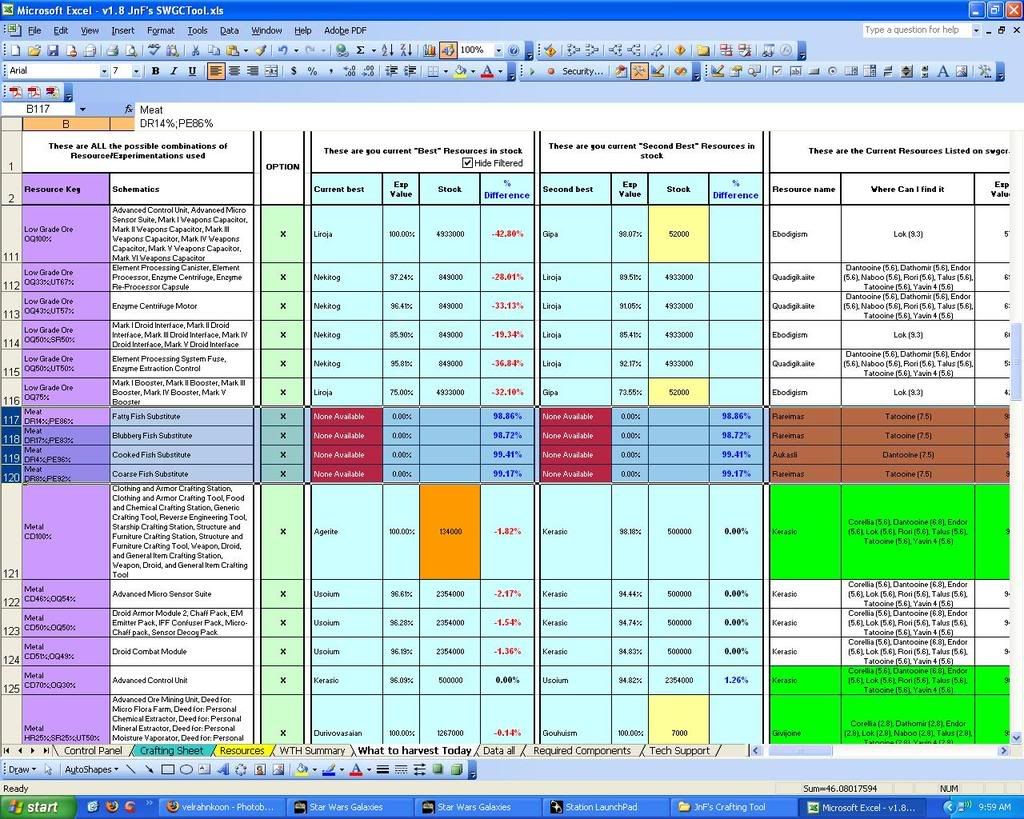Open the Font name dropdown showing Arial

tap(103, 71)
